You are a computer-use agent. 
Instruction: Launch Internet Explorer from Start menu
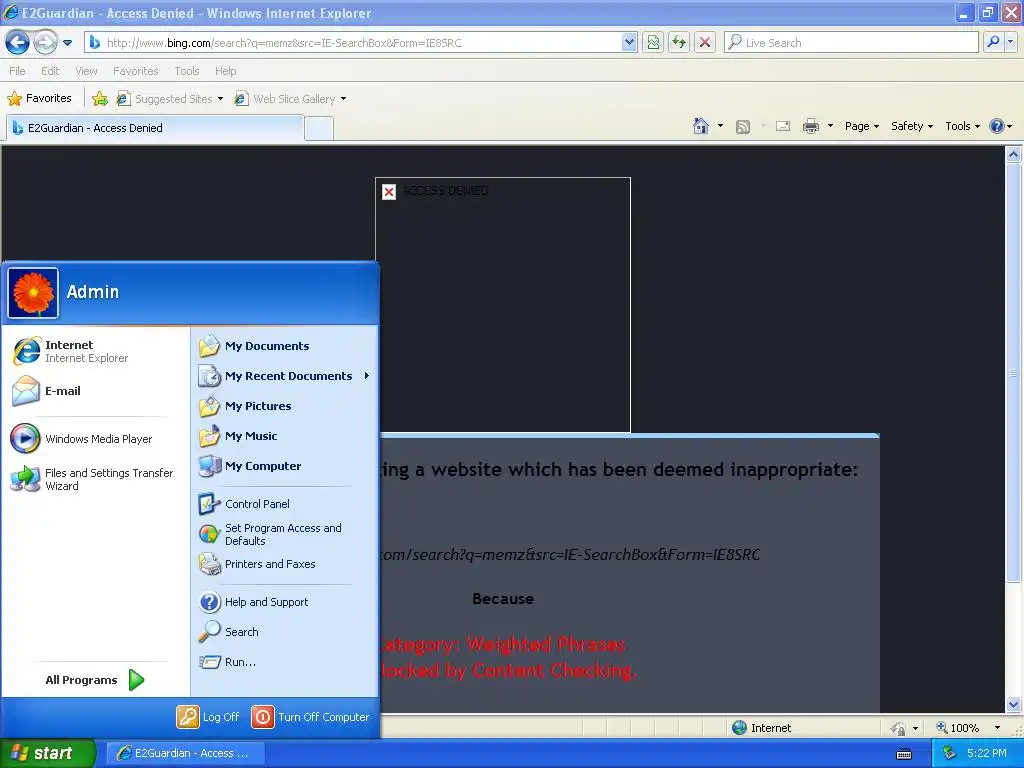[95, 351]
